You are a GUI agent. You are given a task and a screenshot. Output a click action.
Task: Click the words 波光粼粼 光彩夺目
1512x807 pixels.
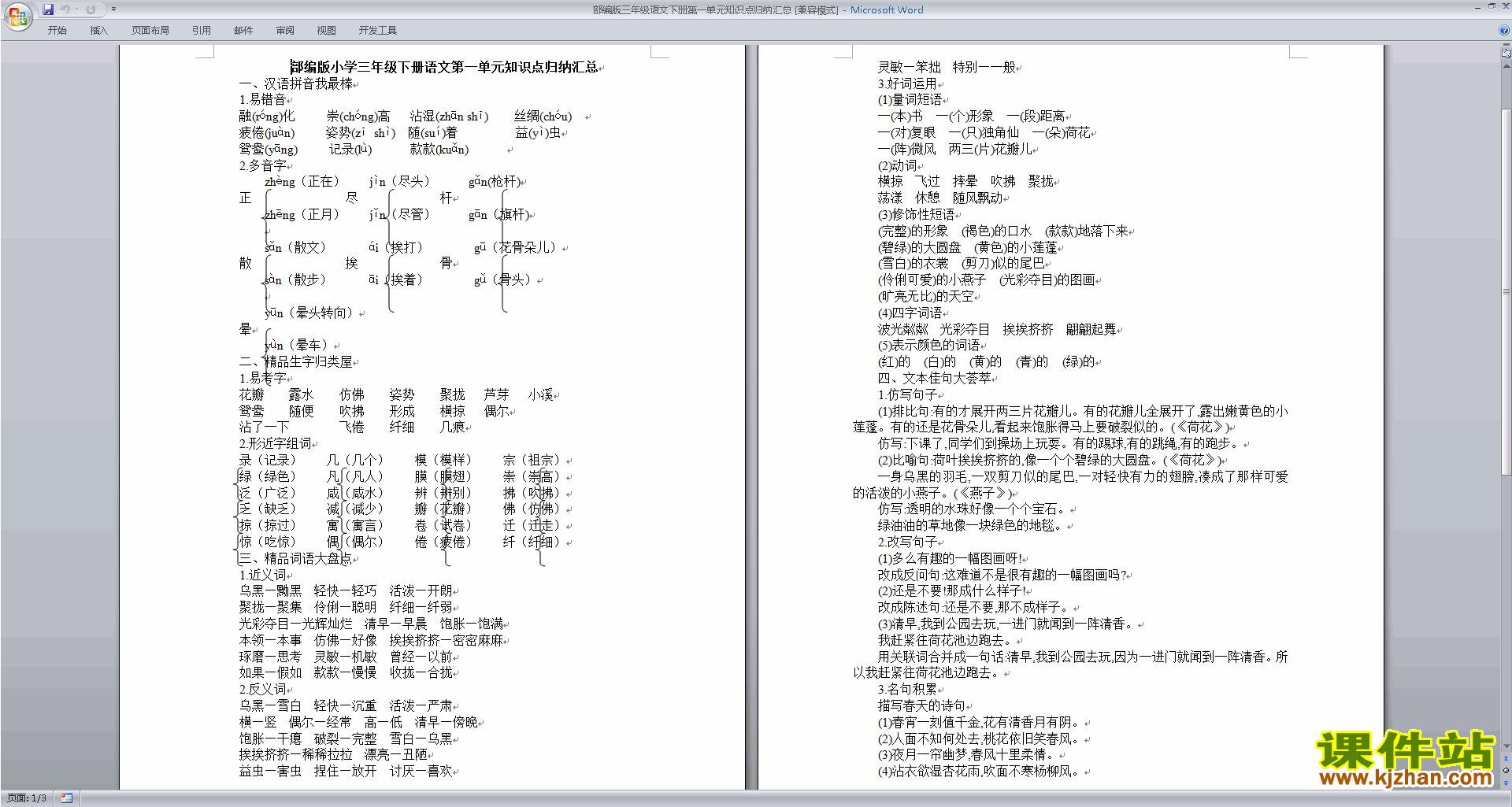tap(933, 329)
